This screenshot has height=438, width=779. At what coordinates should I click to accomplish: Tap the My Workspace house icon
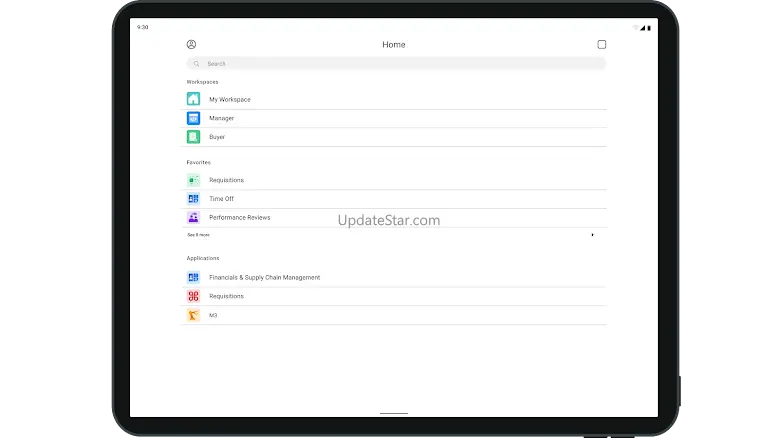(193, 99)
